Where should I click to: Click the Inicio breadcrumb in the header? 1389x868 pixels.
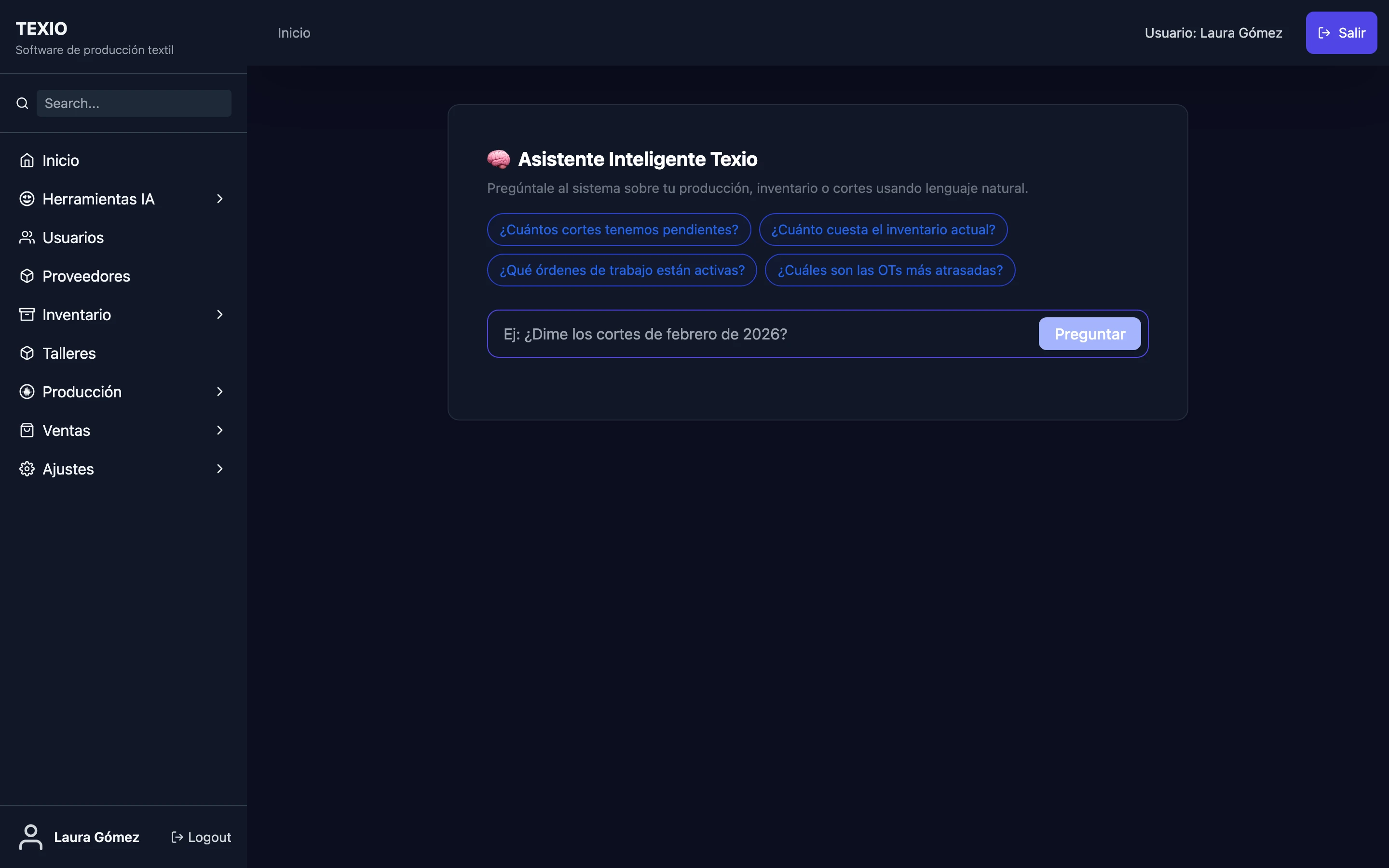click(294, 33)
